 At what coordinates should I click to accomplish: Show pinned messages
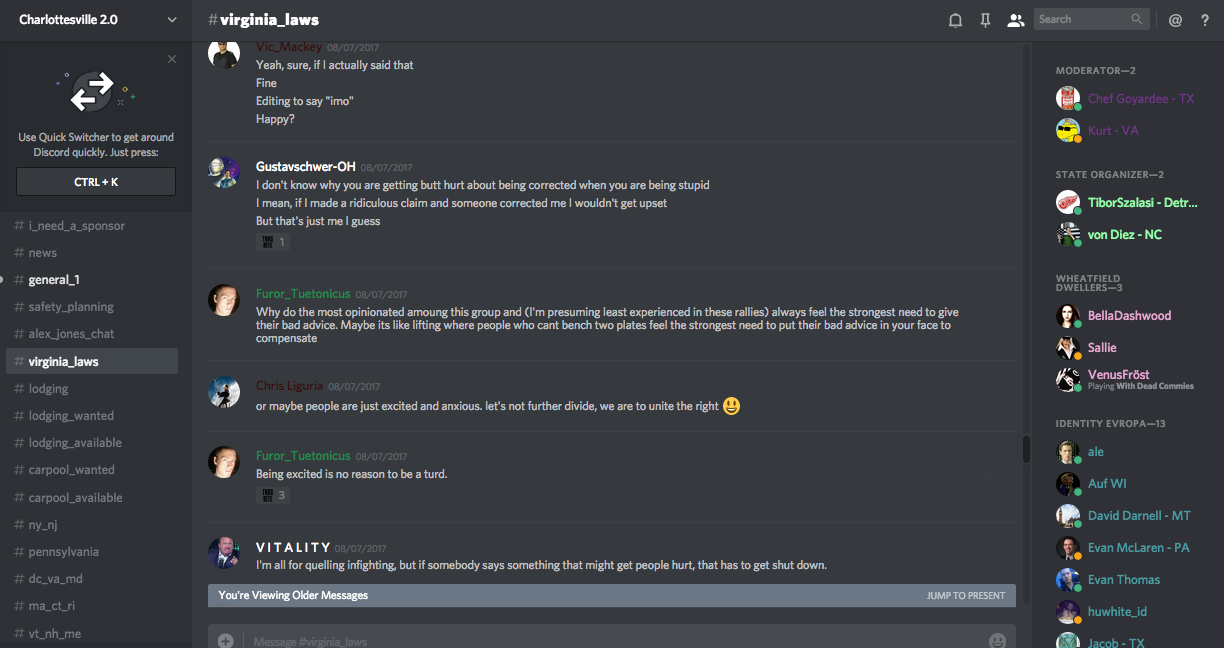click(x=985, y=20)
